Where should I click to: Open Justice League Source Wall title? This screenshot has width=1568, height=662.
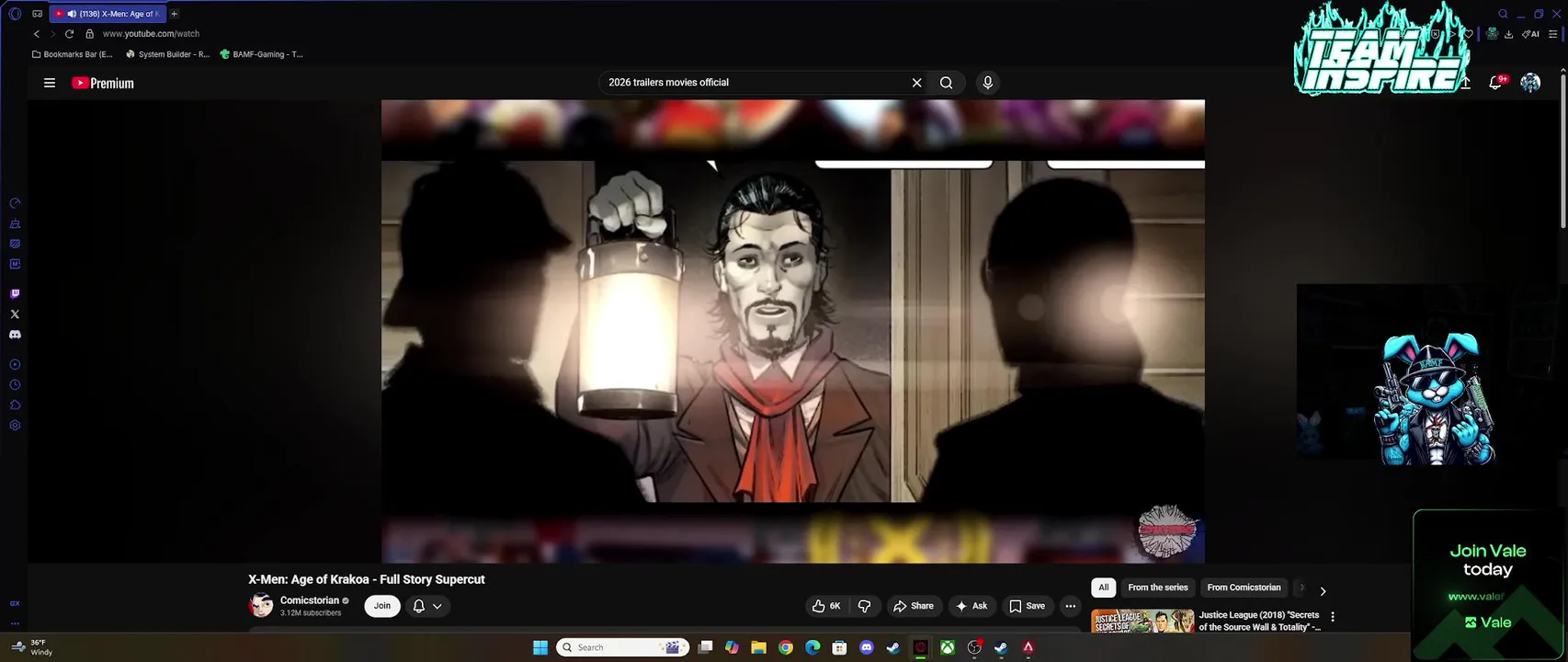[x=1259, y=621]
